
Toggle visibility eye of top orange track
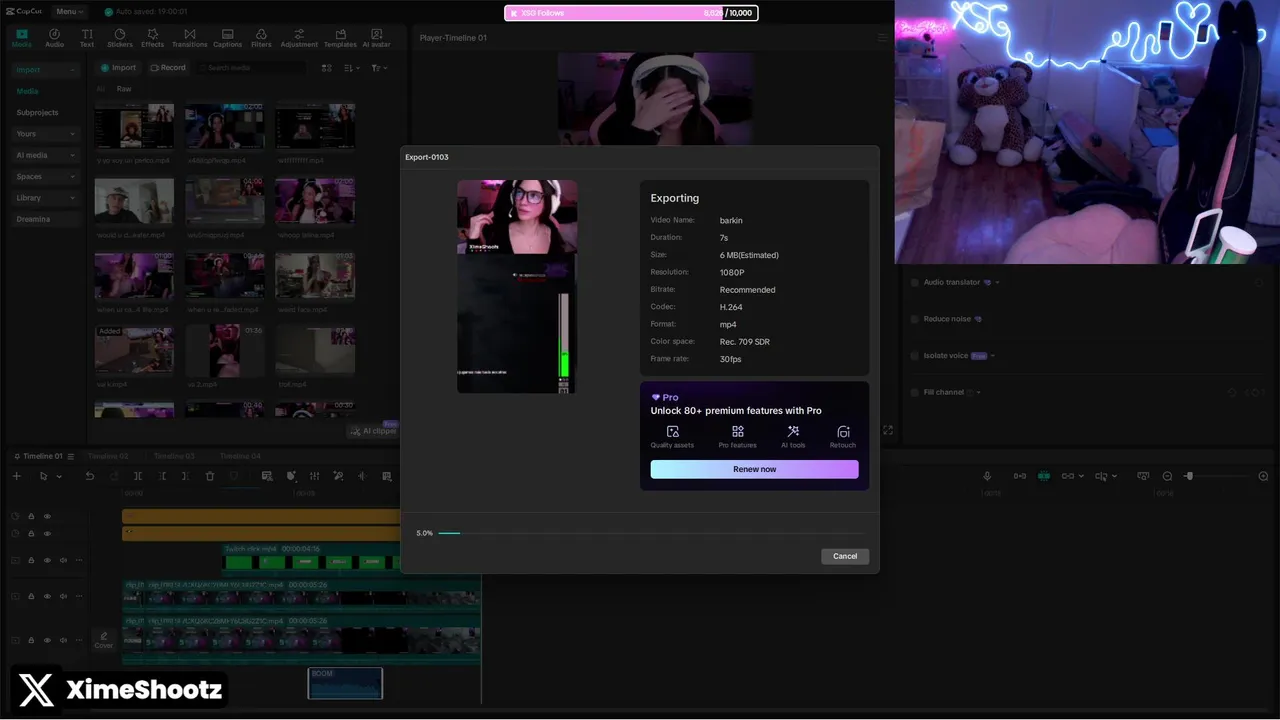(x=47, y=516)
